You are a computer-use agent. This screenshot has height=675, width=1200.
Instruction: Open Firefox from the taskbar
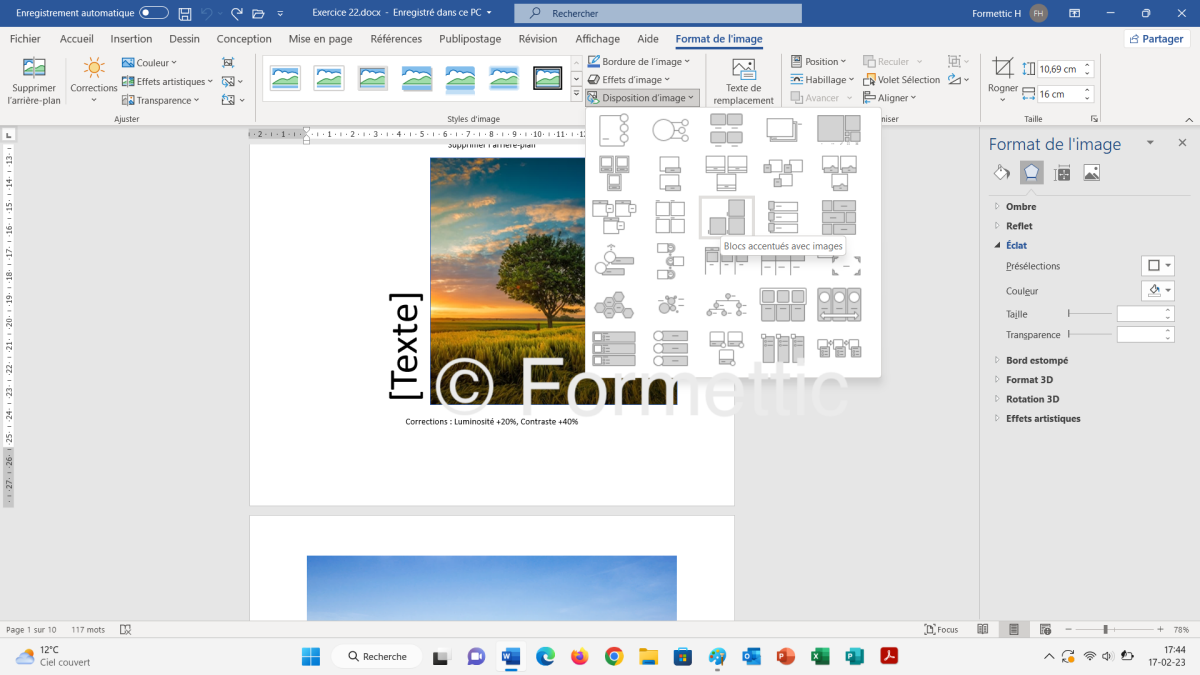580,656
